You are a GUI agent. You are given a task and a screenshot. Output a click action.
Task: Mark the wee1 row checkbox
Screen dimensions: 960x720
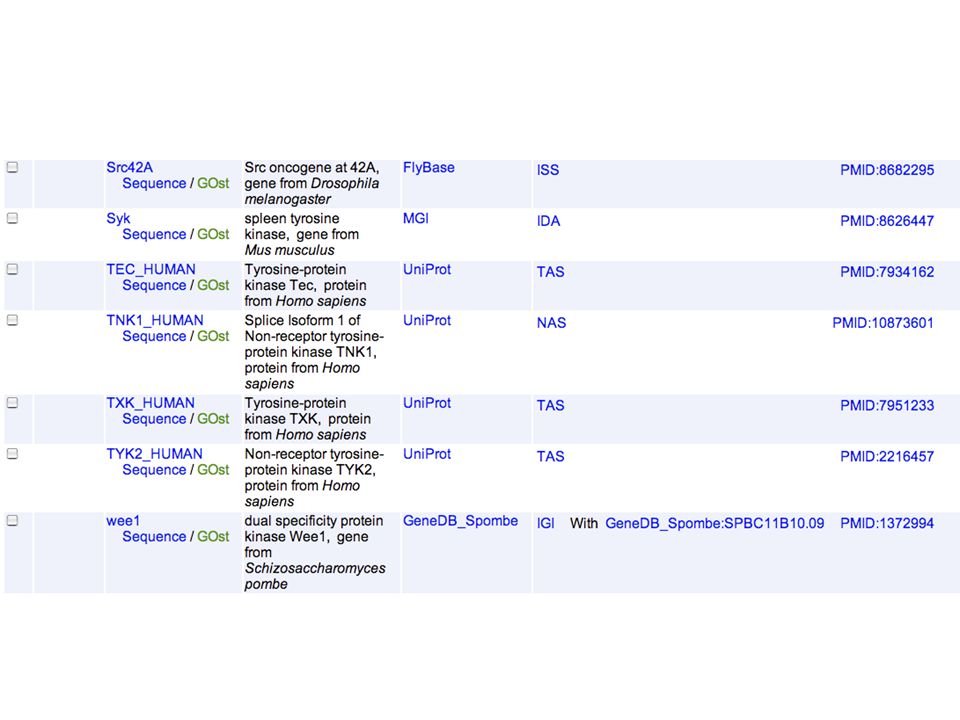pyautogui.click(x=12, y=520)
